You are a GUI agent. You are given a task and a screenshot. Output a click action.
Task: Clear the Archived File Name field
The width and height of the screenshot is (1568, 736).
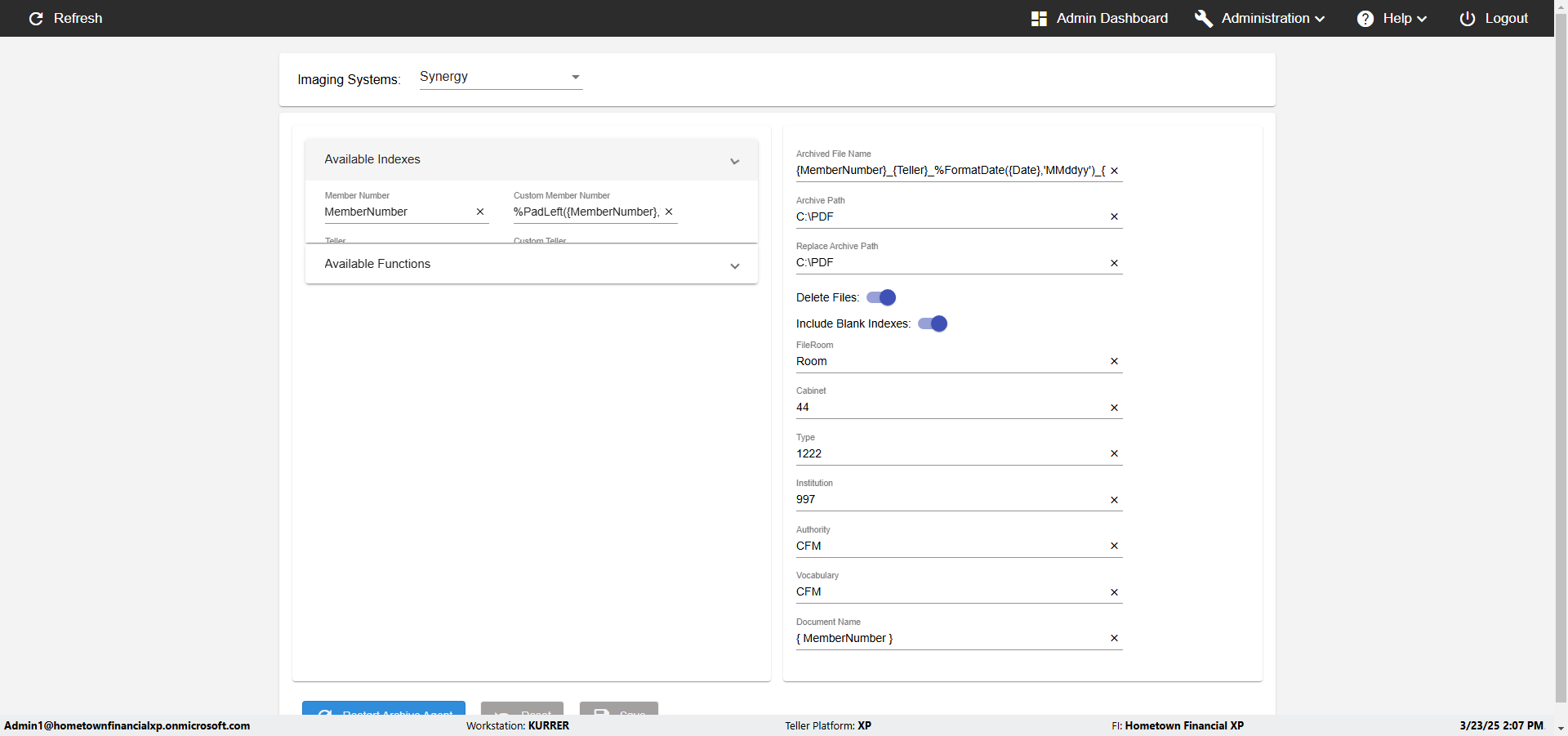pos(1114,171)
